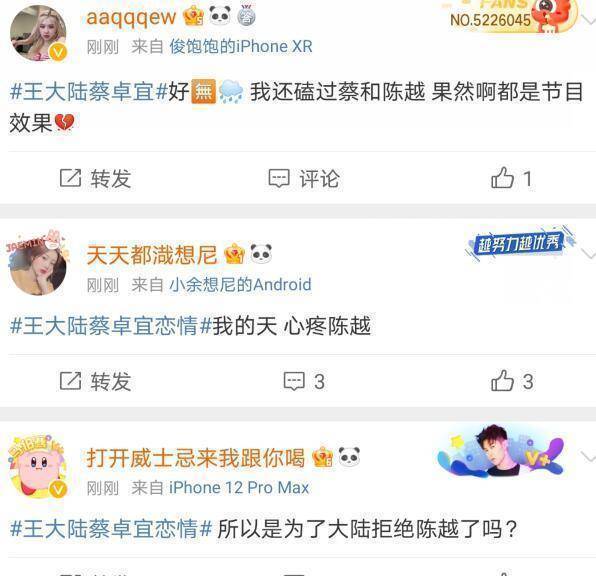Open the Kirby avatar of third poster

(38, 467)
